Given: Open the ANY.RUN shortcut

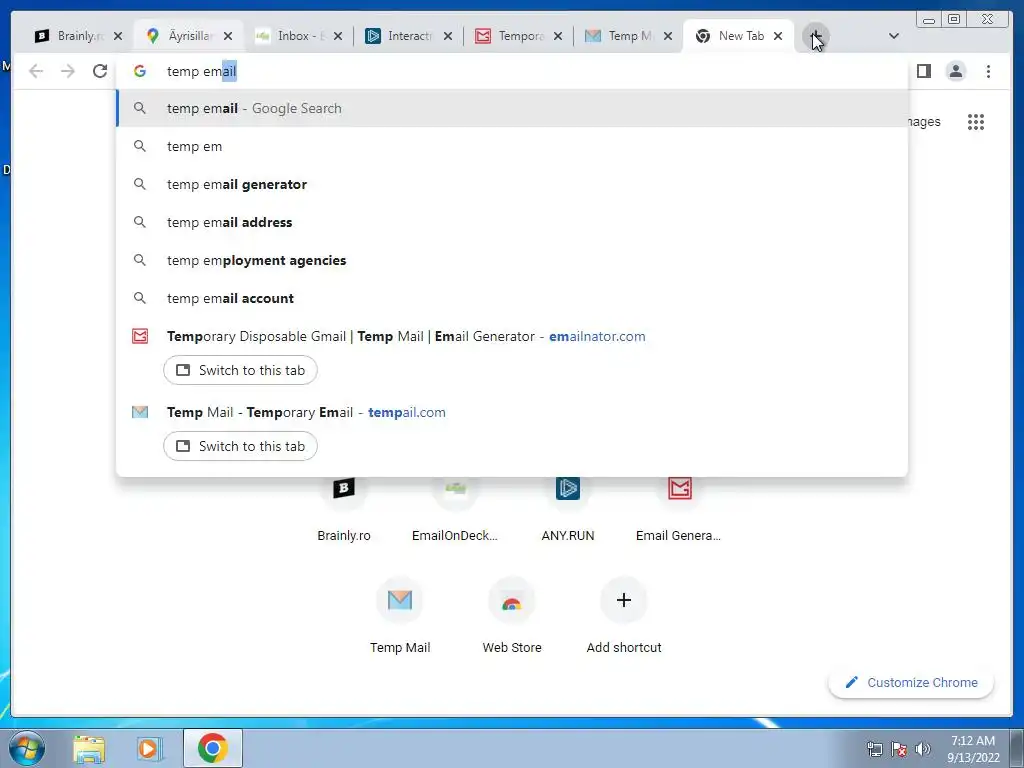Looking at the screenshot, I should point(568,509).
